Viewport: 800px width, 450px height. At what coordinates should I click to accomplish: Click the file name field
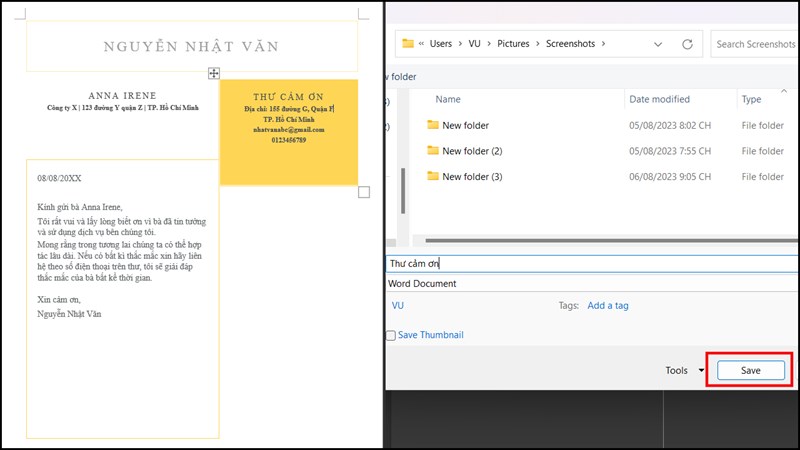pos(592,264)
